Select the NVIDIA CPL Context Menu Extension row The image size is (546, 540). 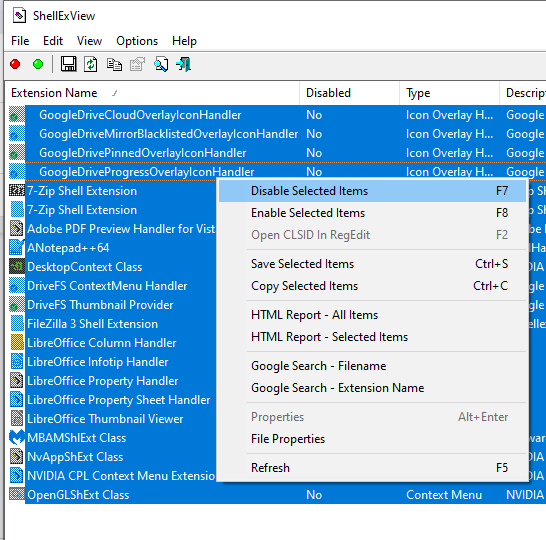point(112,476)
